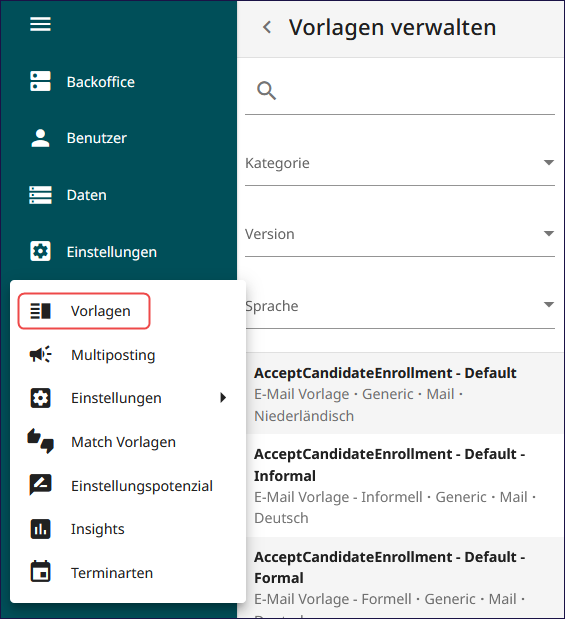Screen dimensions: 565x619
Task: Select the Benutzer person icon
Action: tap(40, 138)
